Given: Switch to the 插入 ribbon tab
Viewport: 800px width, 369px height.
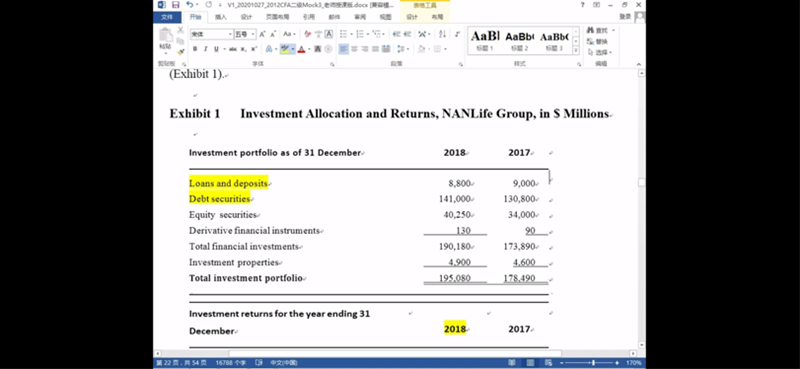Looking at the screenshot, I should click(x=221, y=17).
